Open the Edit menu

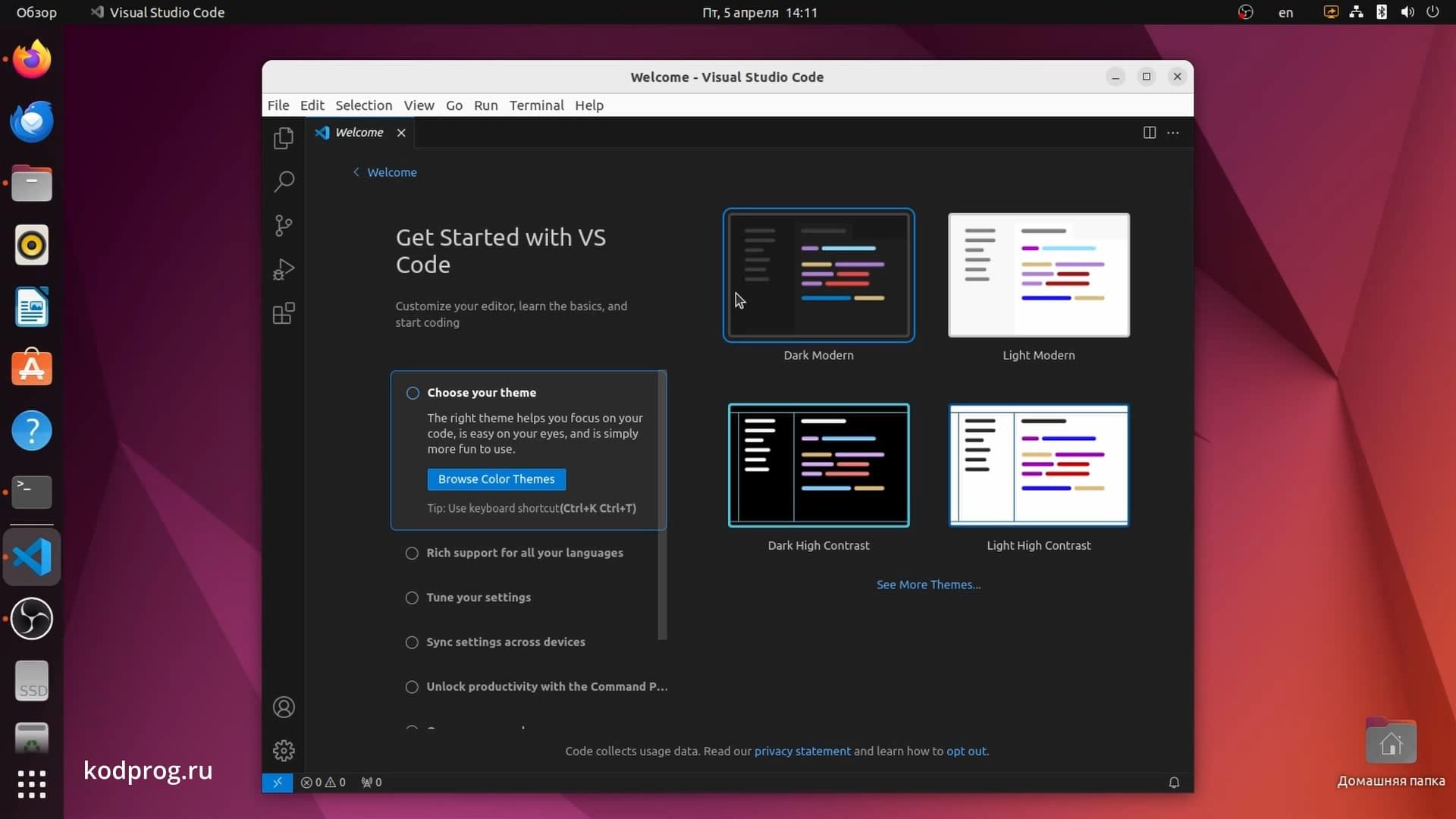[312, 105]
